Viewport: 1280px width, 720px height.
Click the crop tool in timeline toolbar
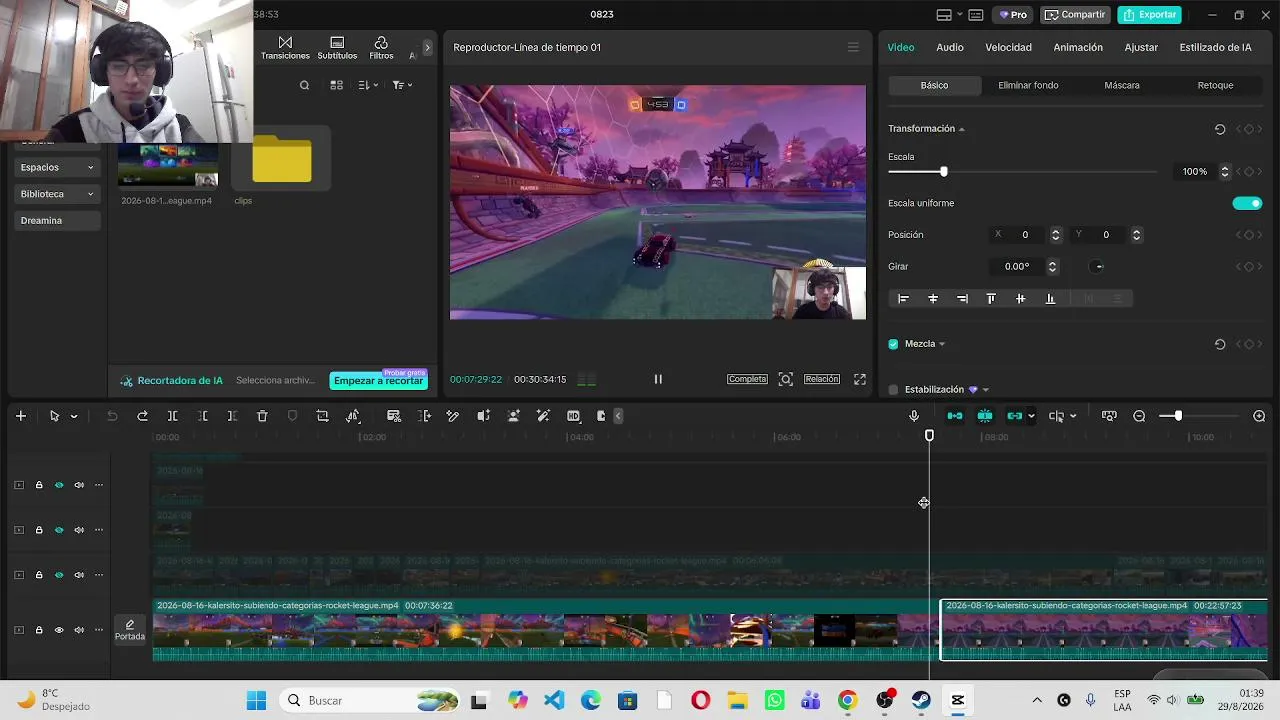(322, 416)
